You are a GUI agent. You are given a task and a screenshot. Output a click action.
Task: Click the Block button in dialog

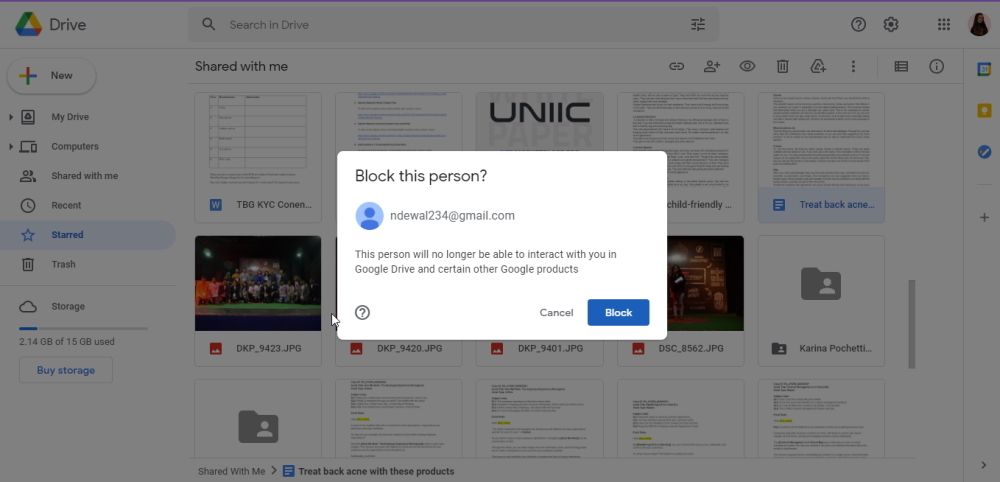point(618,312)
